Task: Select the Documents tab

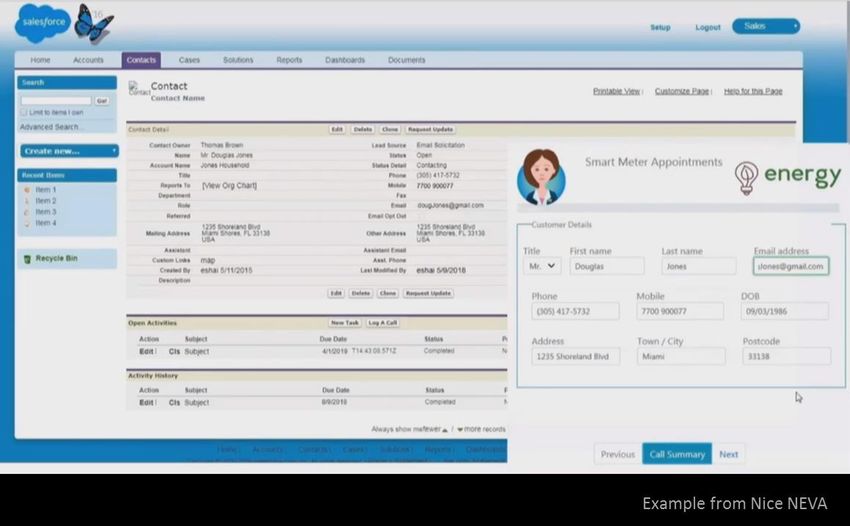Action: tap(407, 60)
